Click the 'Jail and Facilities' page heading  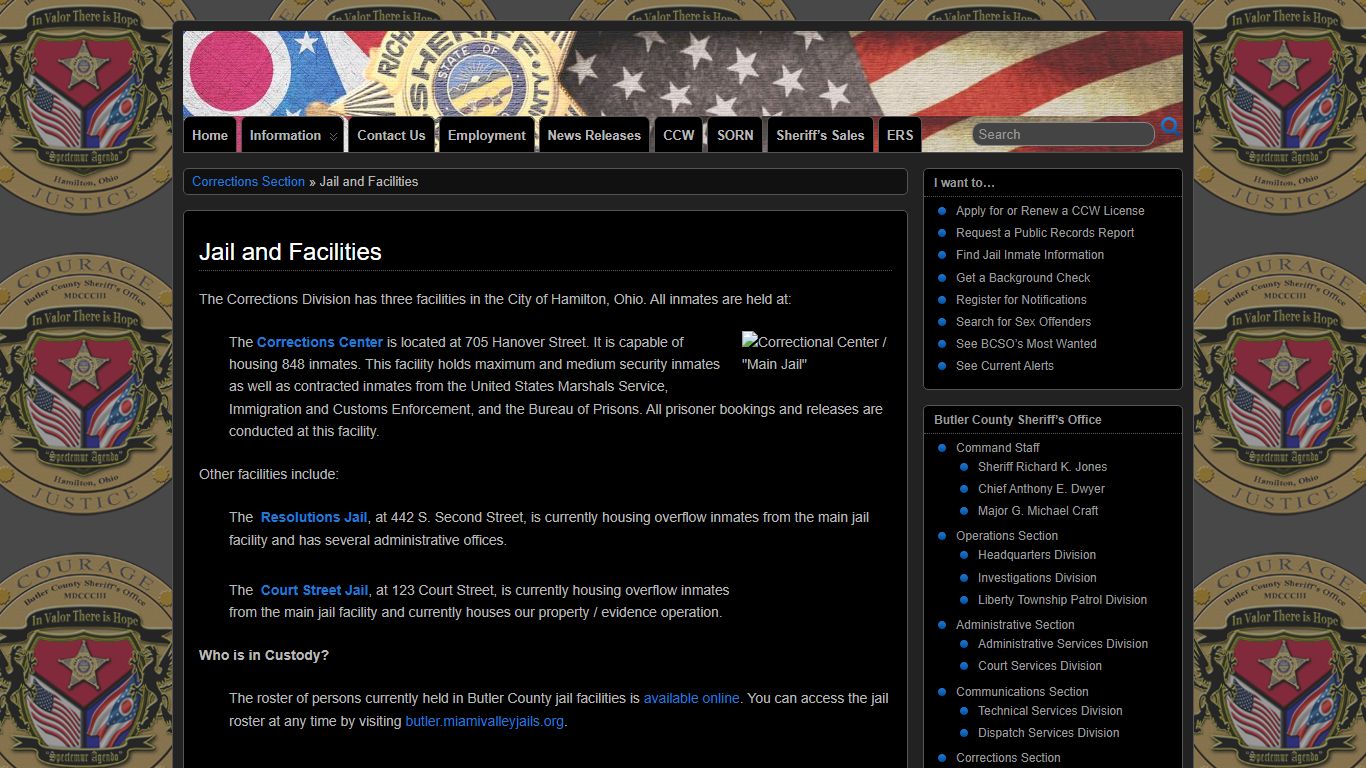pos(290,252)
